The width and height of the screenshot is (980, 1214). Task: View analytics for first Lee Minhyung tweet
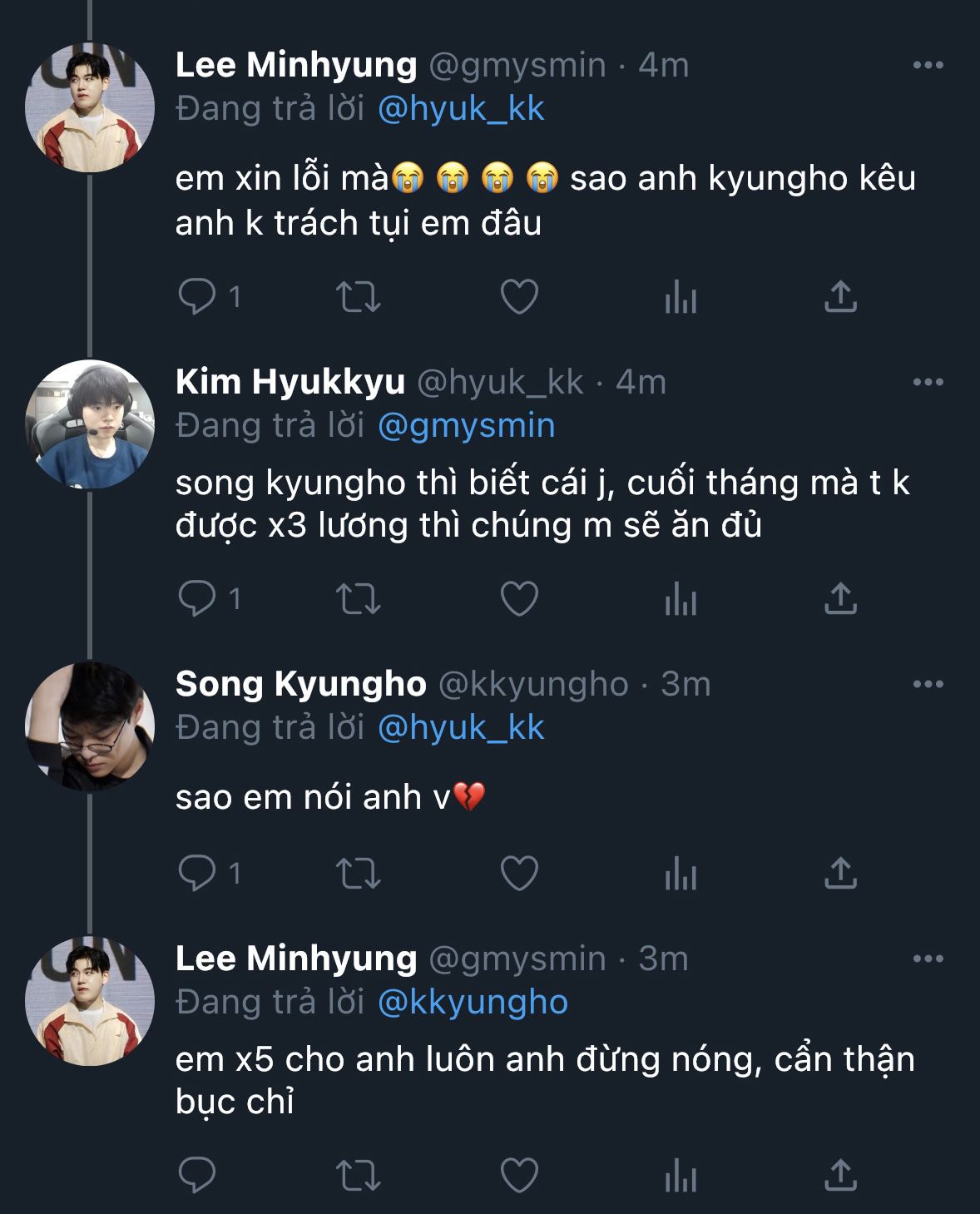pos(680,296)
